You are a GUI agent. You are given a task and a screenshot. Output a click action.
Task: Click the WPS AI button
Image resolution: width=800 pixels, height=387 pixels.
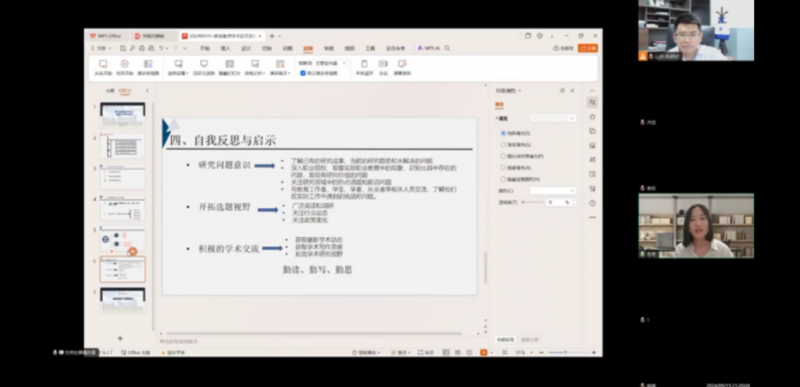click(429, 48)
